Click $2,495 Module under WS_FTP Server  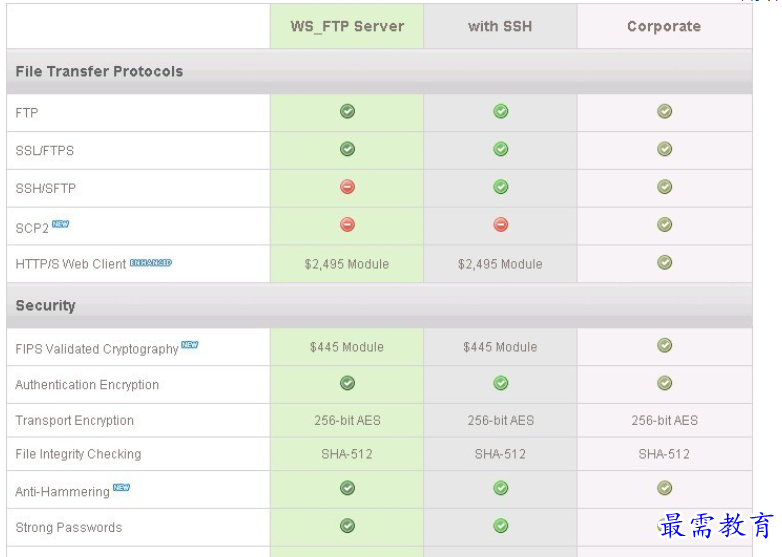pos(347,264)
